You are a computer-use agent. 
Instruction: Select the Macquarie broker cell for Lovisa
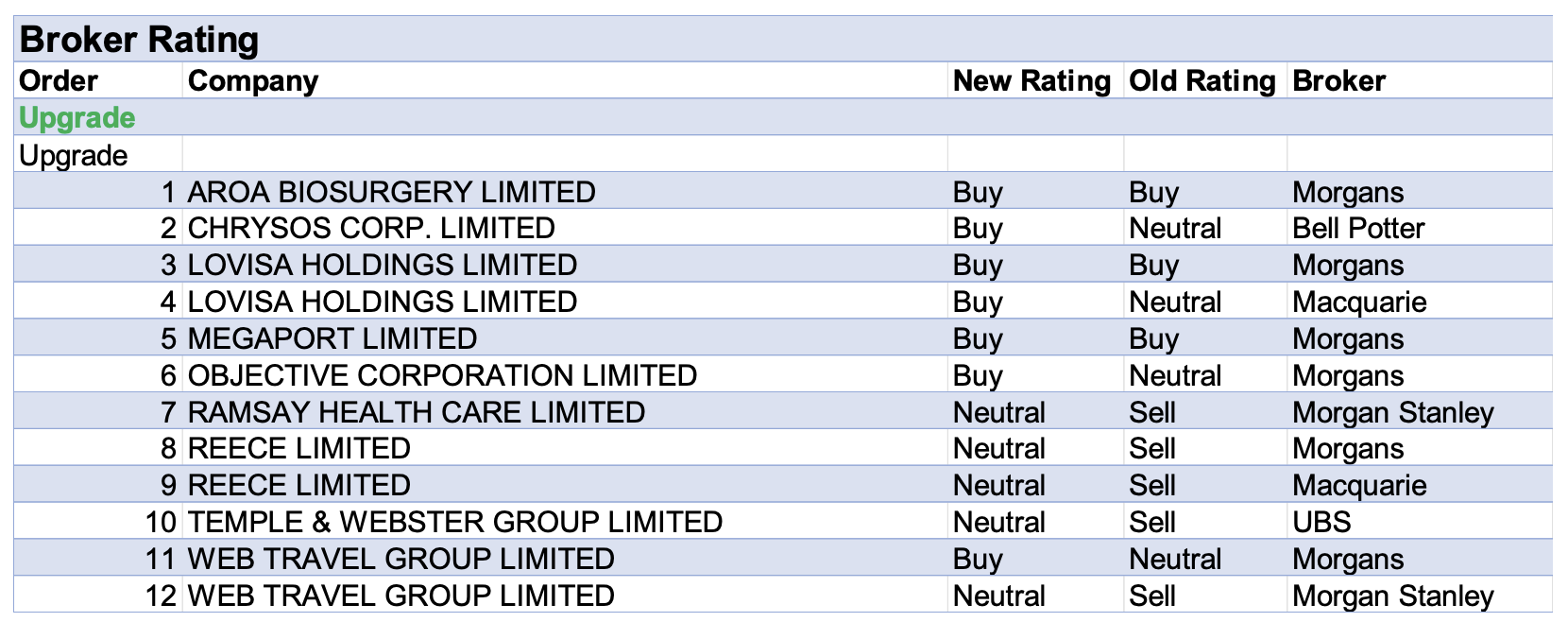click(x=1359, y=302)
